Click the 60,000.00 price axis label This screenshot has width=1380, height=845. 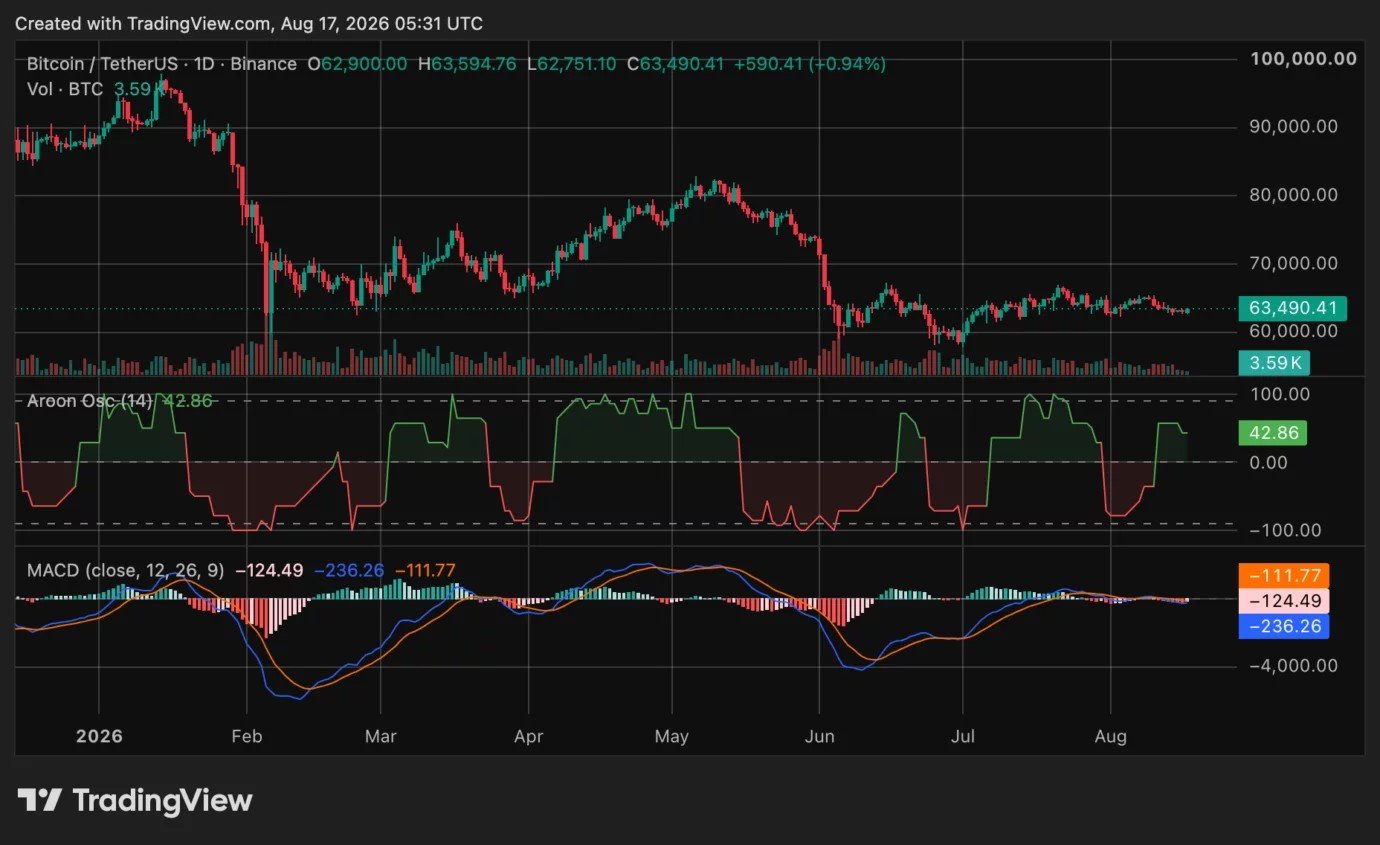1293,331
